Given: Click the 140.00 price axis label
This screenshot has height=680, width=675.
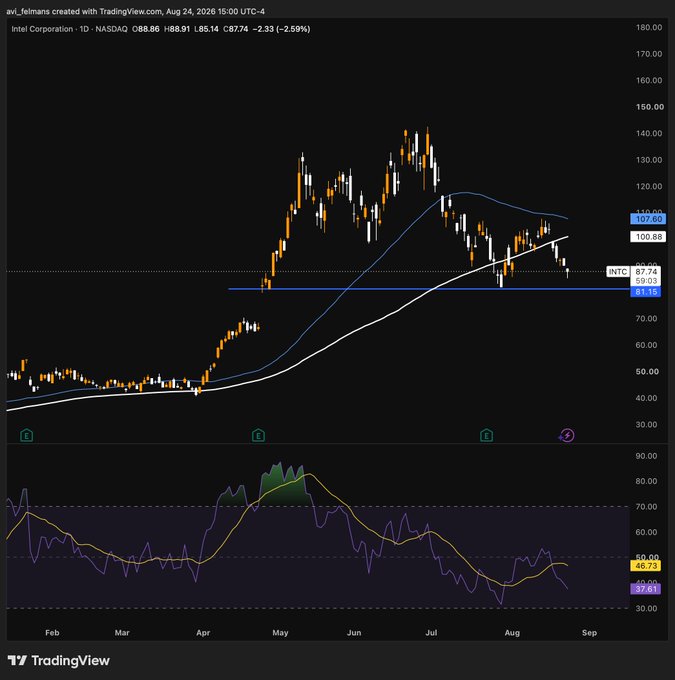Looking at the screenshot, I should [649, 133].
